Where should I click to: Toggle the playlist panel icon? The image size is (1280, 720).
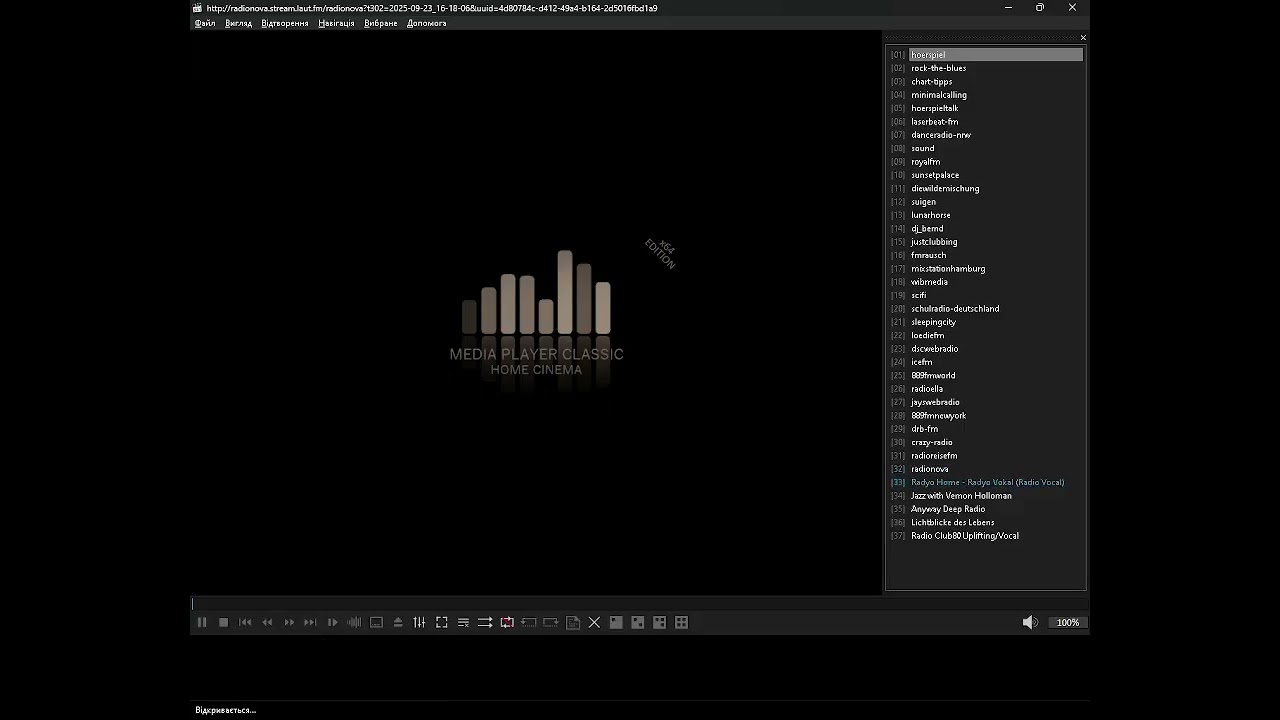[x=463, y=622]
